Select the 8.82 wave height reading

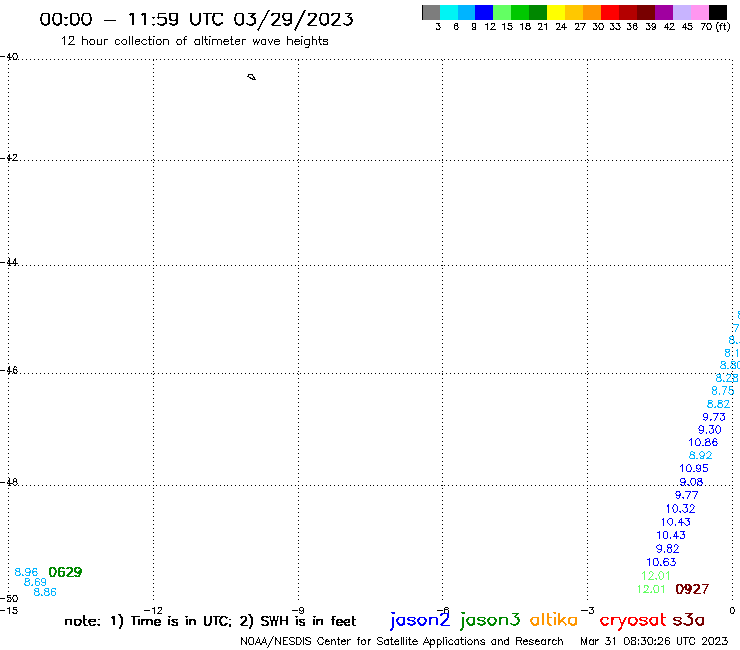[718, 404]
